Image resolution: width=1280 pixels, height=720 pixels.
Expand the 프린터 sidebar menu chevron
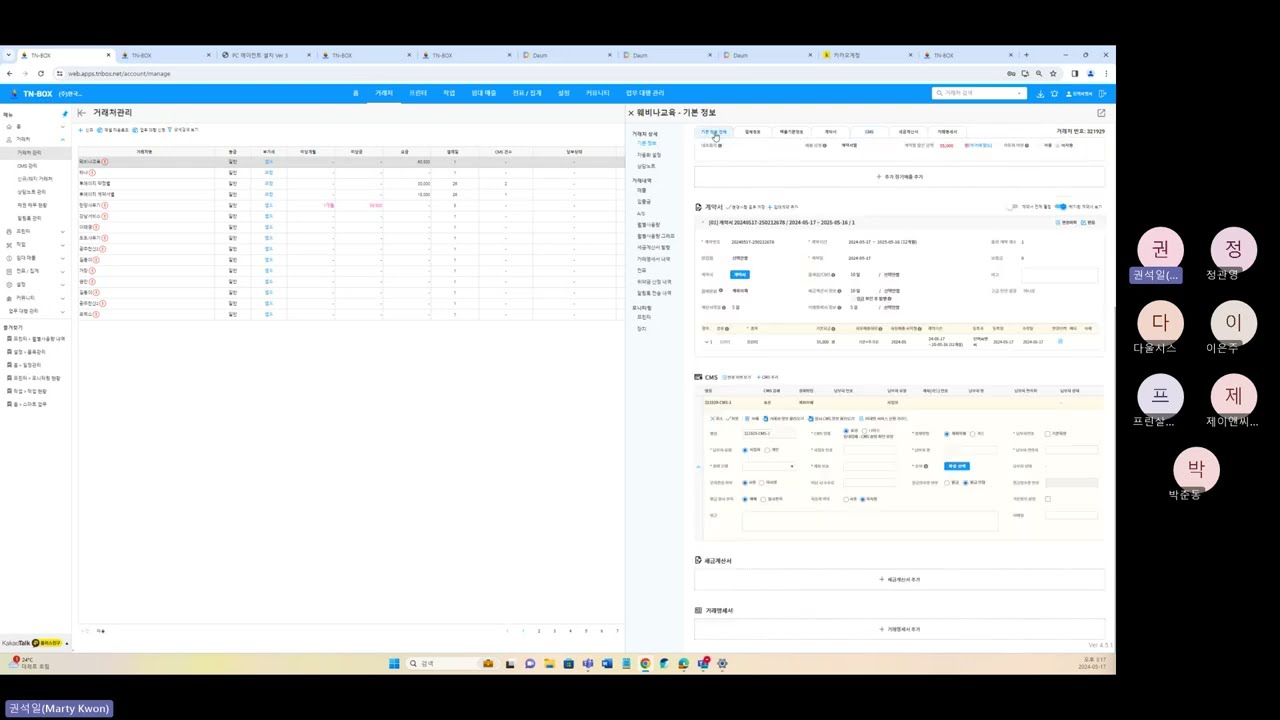click(x=62, y=231)
